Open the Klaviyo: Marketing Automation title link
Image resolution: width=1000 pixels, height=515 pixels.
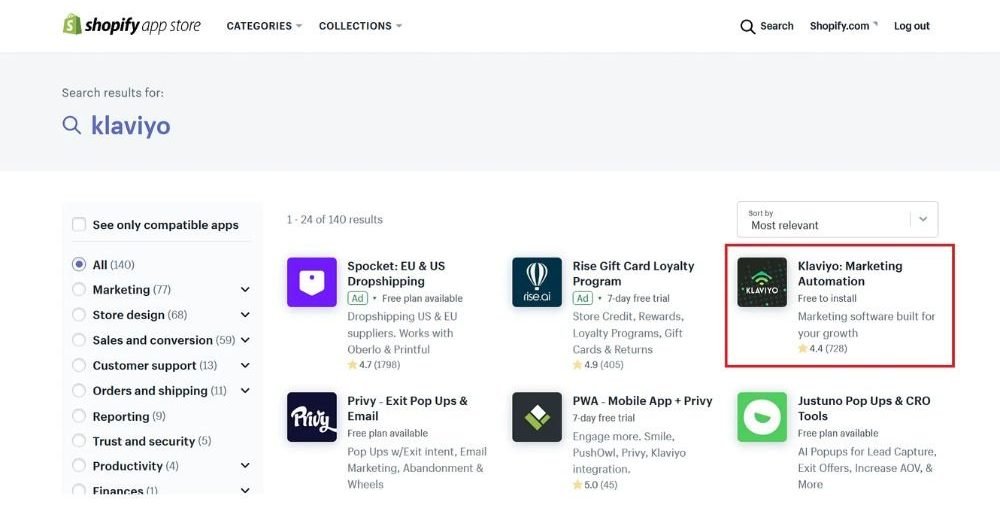[x=849, y=273]
